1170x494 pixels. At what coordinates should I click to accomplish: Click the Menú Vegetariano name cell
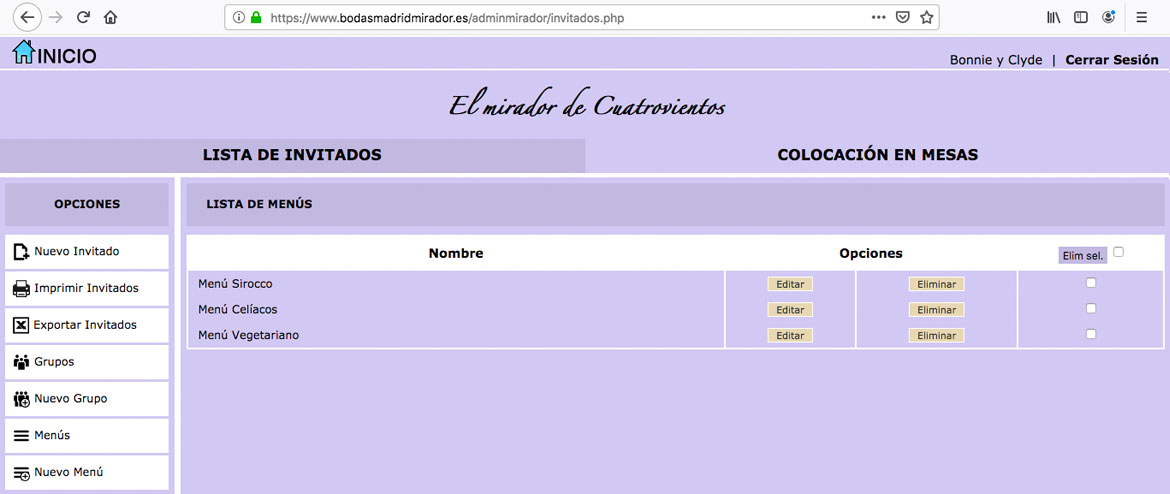point(456,335)
